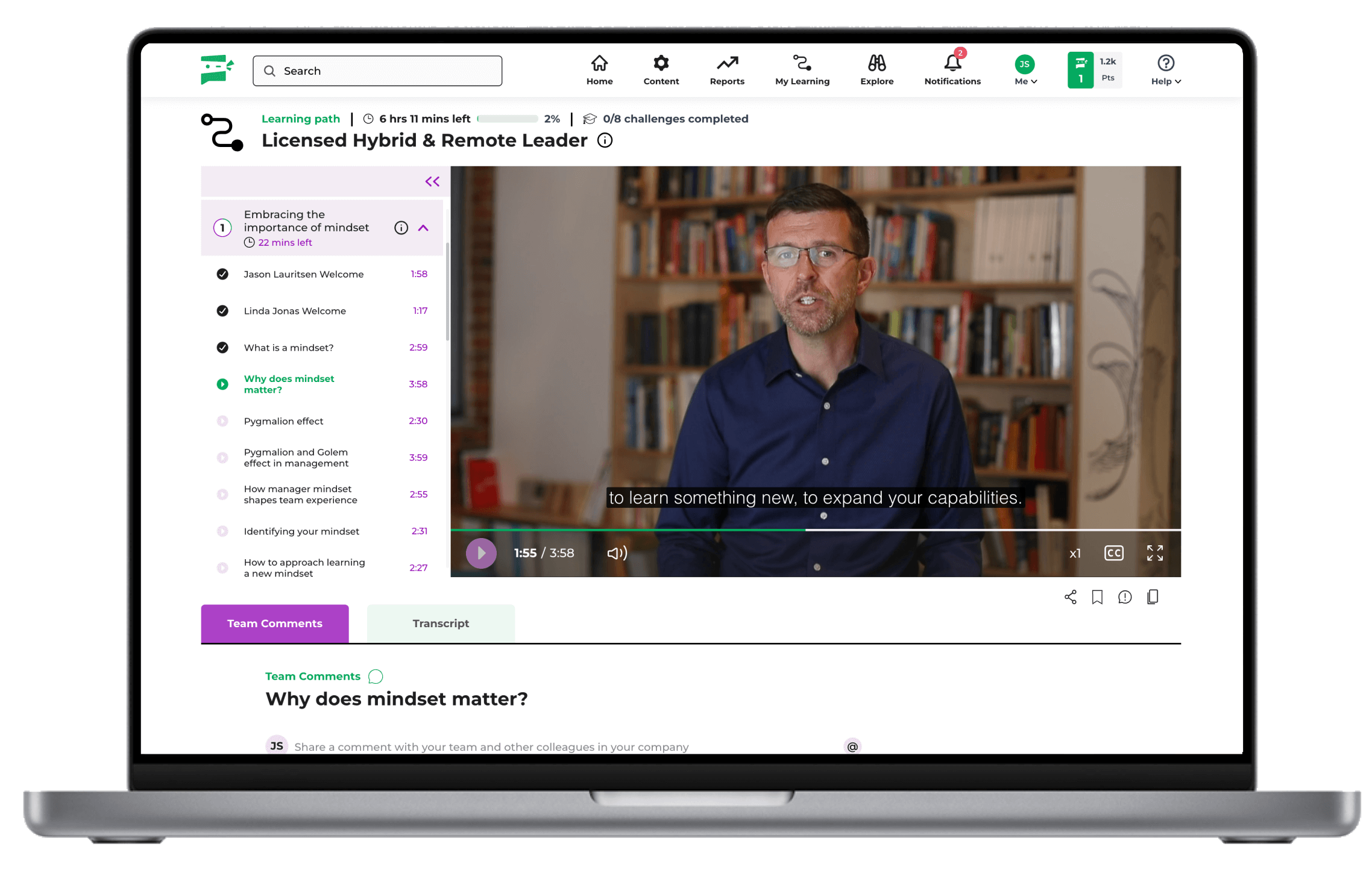Mute the video audio
The image size is (1372, 870).
pyautogui.click(x=616, y=552)
